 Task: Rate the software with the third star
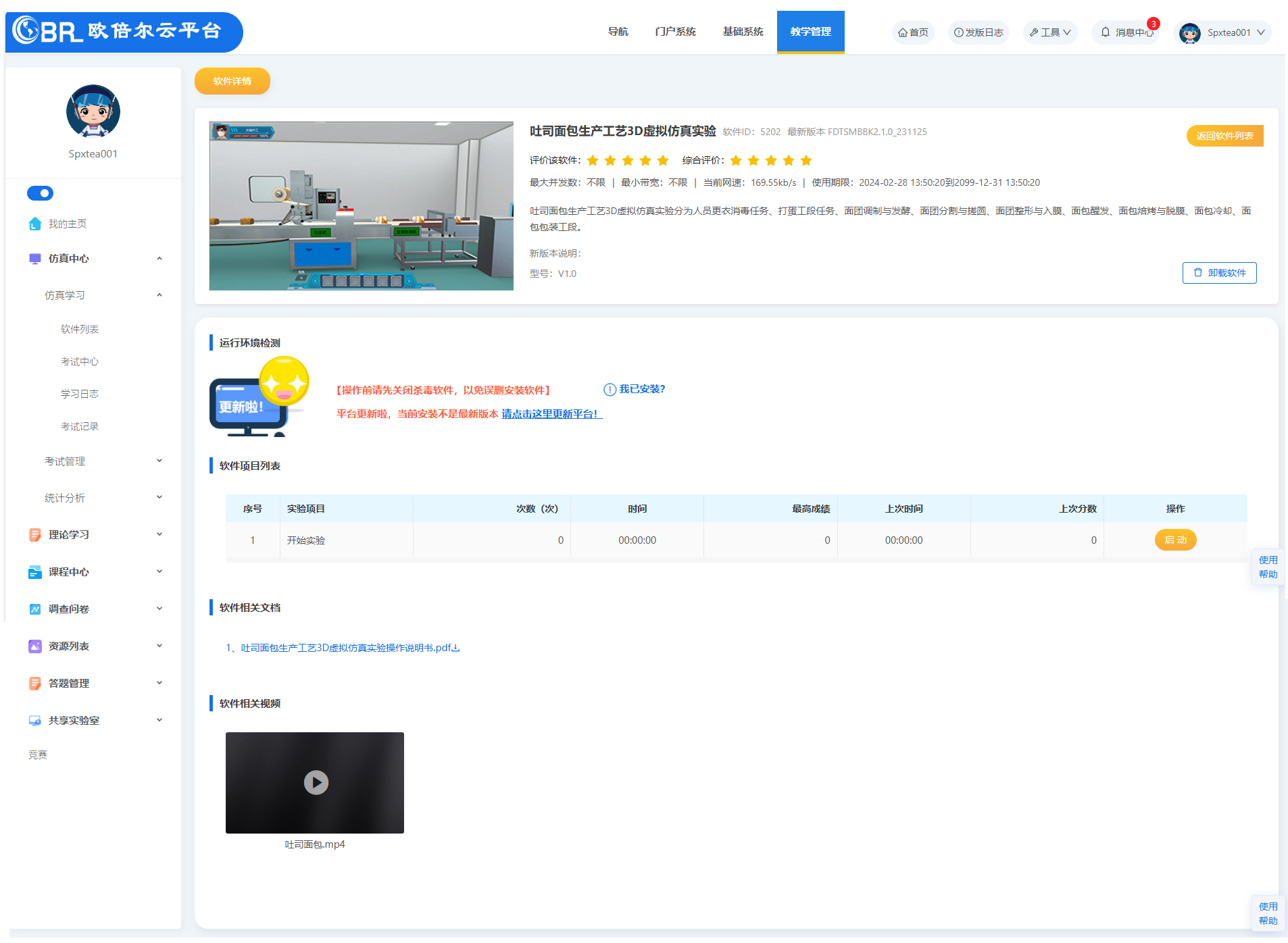point(628,160)
